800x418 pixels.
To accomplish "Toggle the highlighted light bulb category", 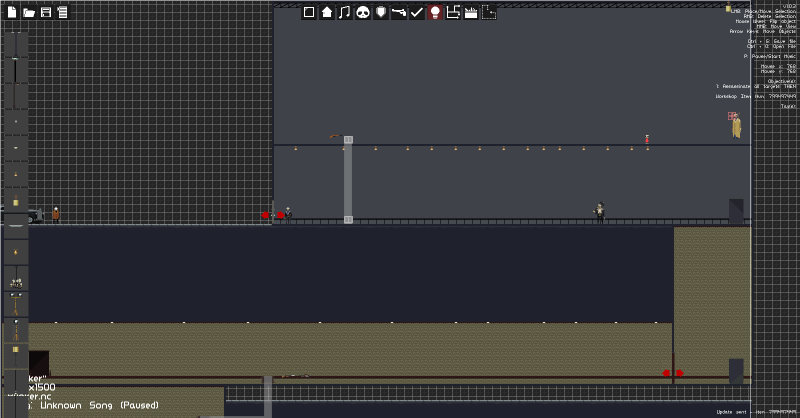I will pos(435,12).
